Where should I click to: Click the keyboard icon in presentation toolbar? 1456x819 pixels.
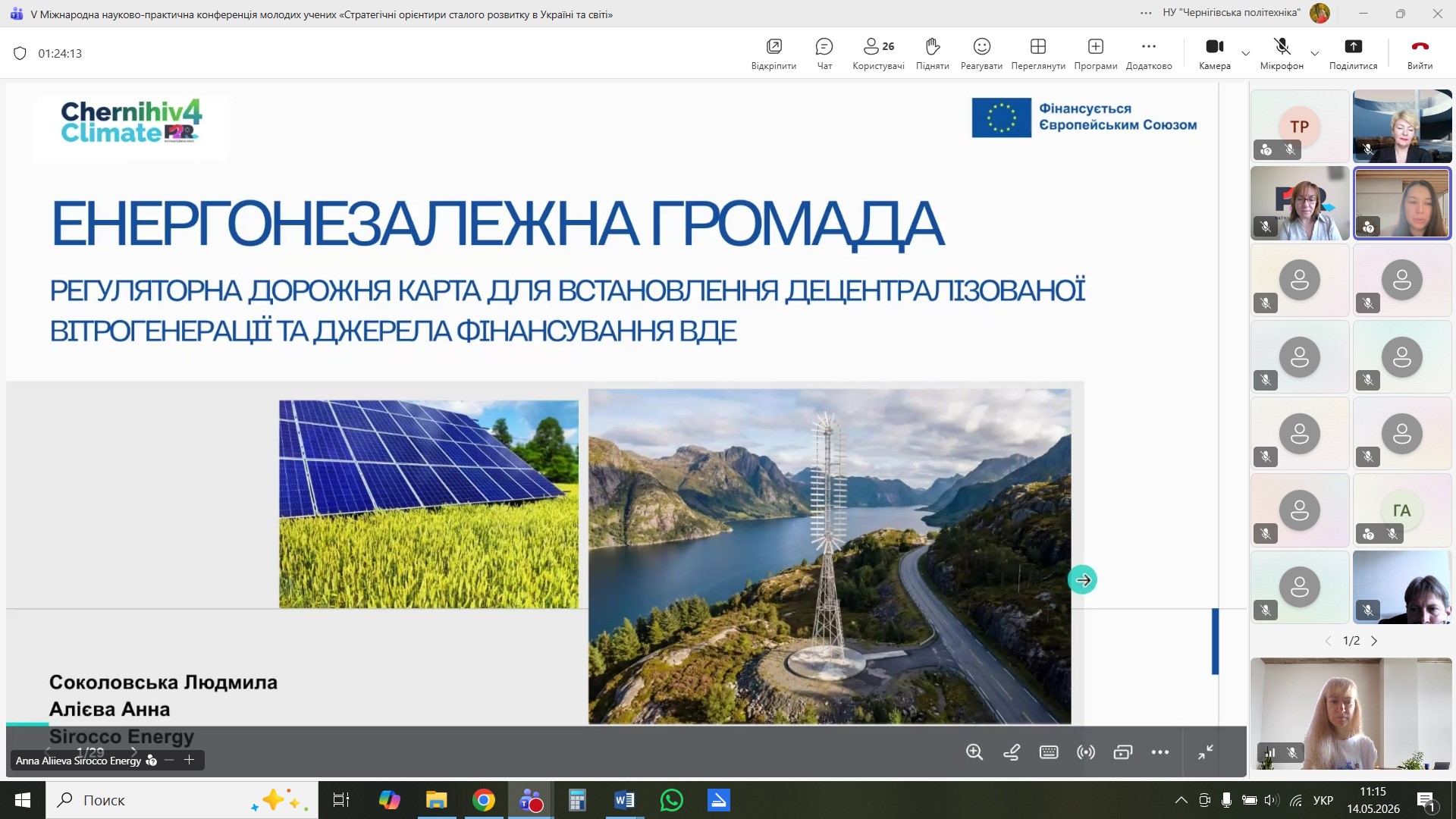[1049, 752]
